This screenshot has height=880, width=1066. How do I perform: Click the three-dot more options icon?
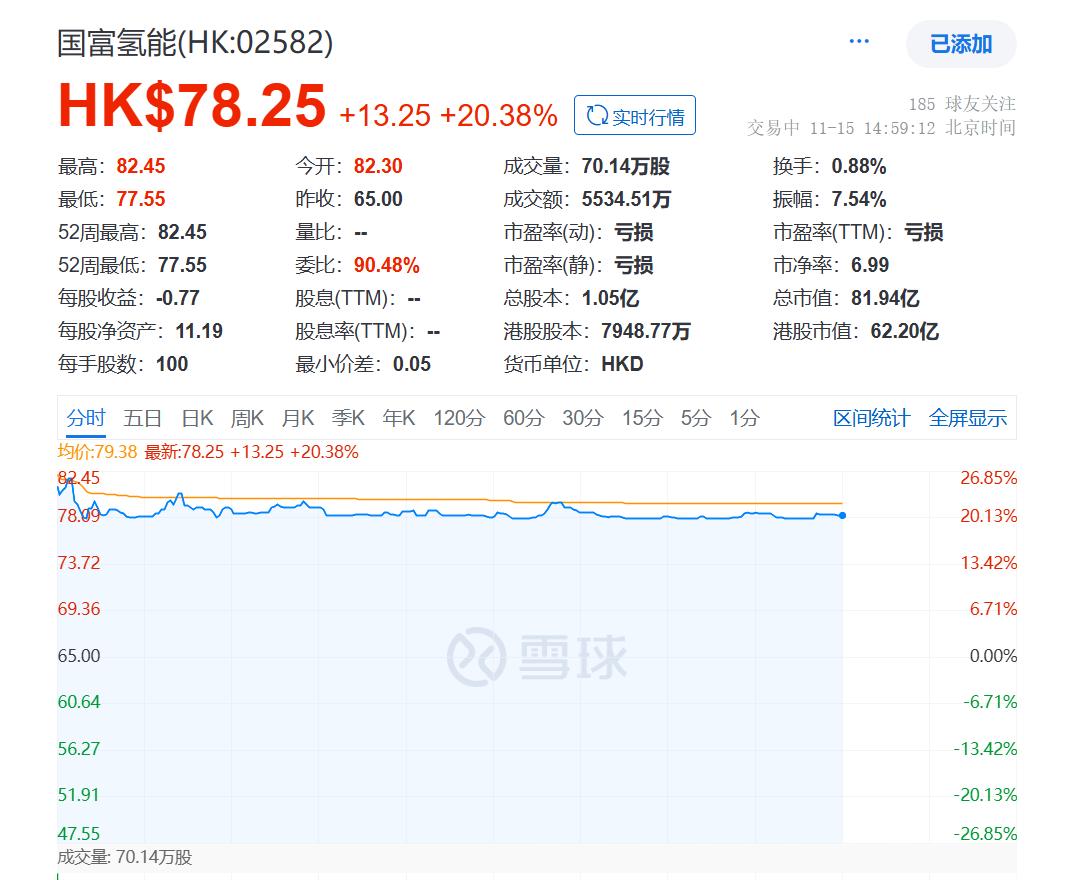point(859,42)
